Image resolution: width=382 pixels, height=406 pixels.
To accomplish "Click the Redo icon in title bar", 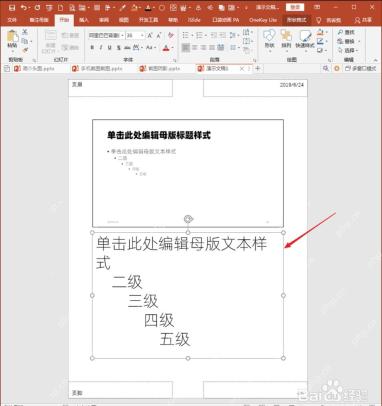I will [38, 7].
